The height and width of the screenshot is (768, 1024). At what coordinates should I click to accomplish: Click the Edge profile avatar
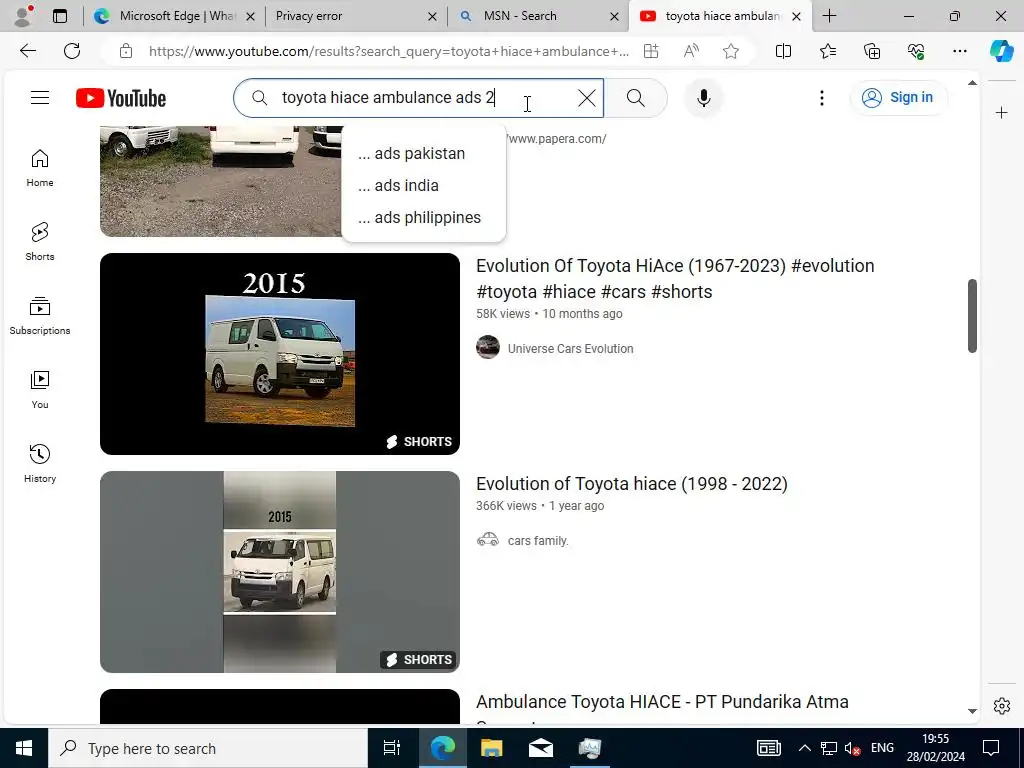point(24,16)
